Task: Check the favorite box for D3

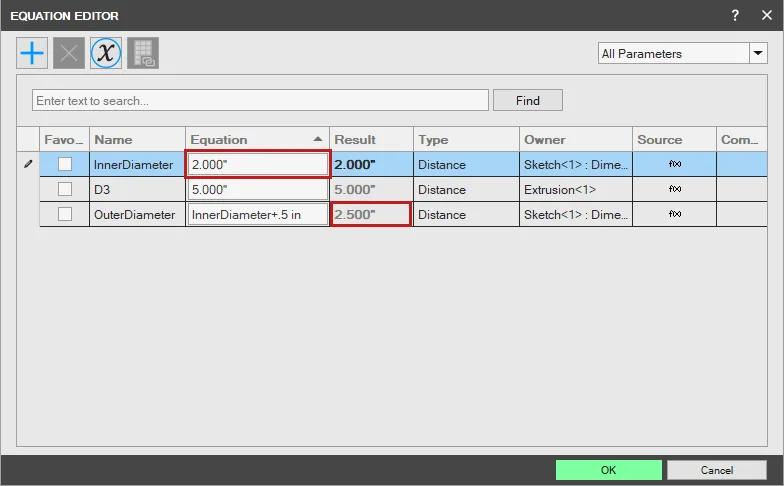Action: pos(65,189)
